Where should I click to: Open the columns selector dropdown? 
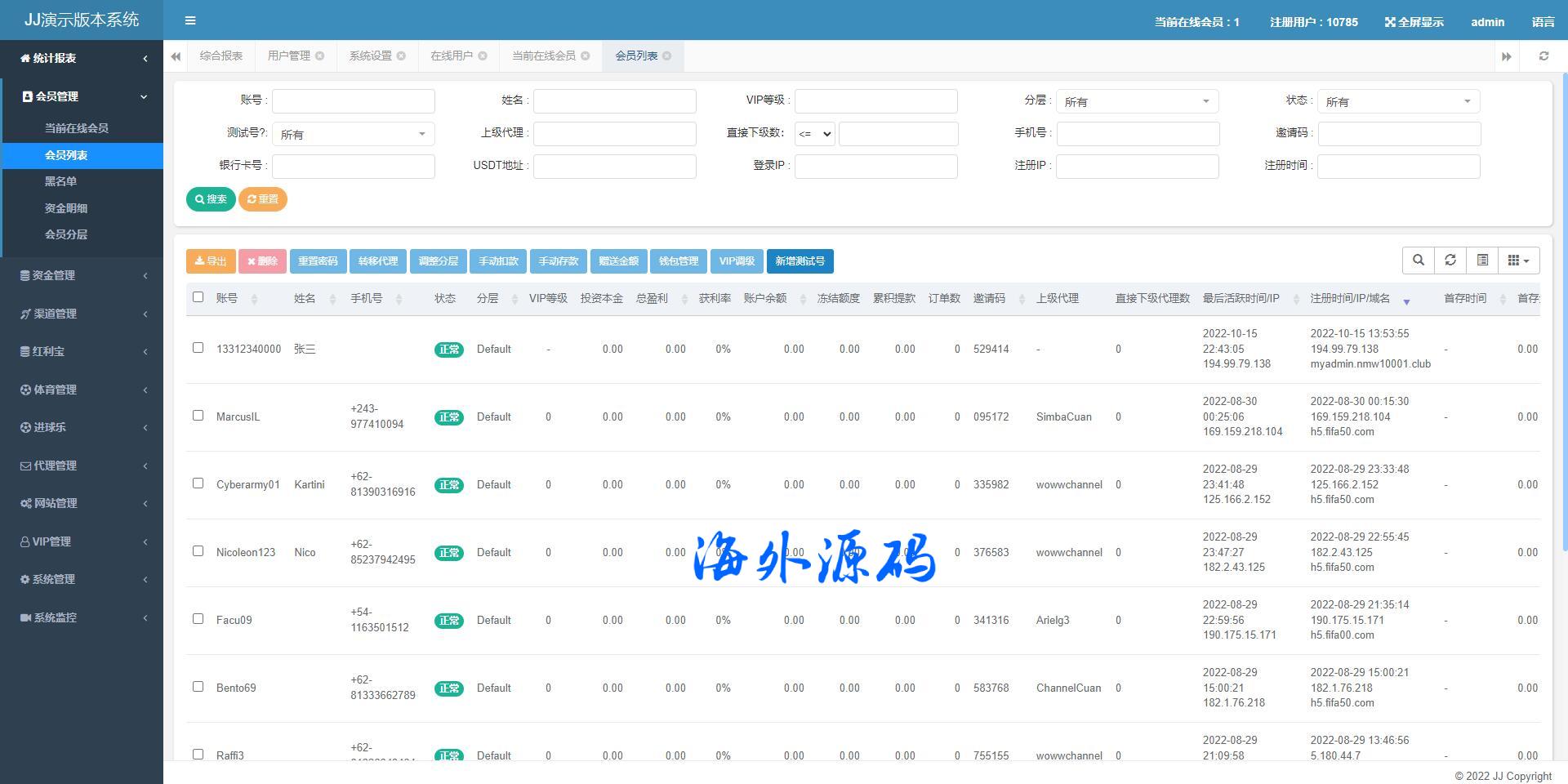click(1518, 261)
